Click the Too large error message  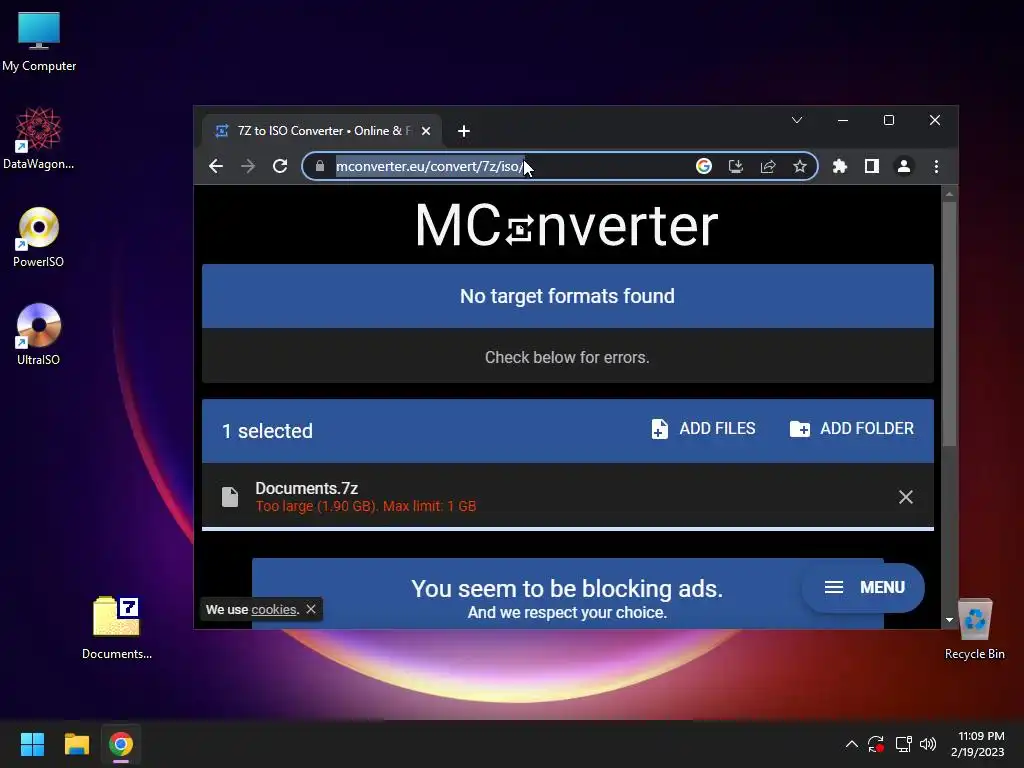point(366,506)
